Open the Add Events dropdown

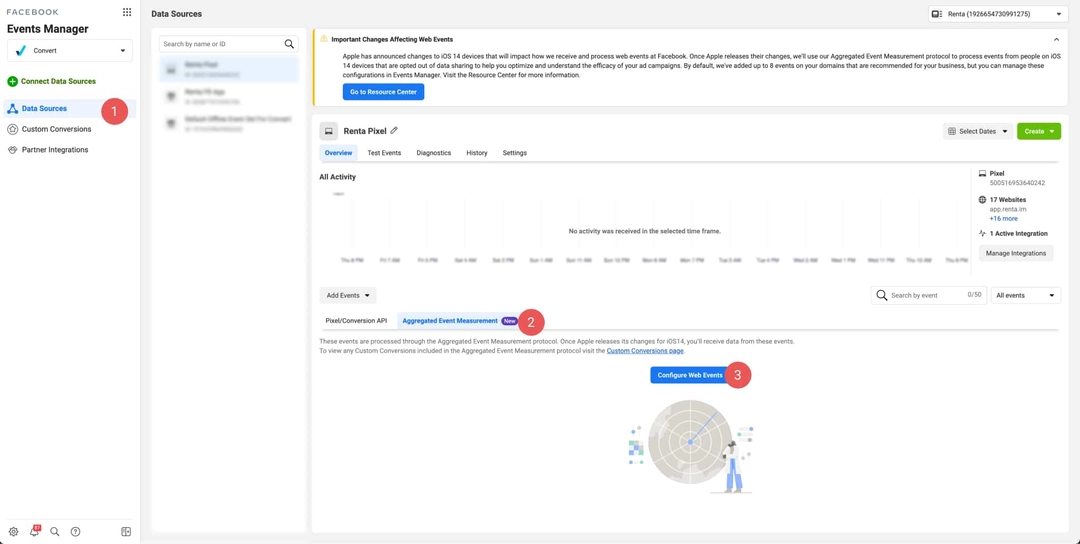coord(348,295)
